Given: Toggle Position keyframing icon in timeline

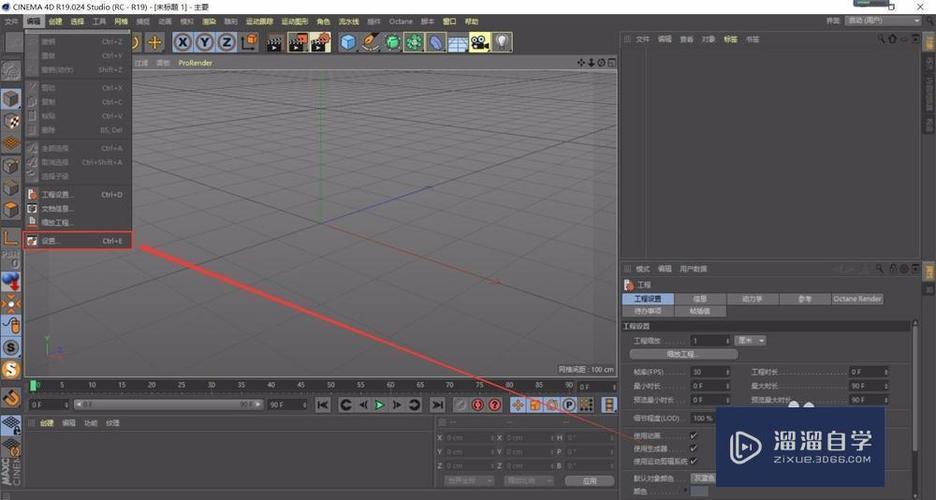Looking at the screenshot, I should 518,405.
